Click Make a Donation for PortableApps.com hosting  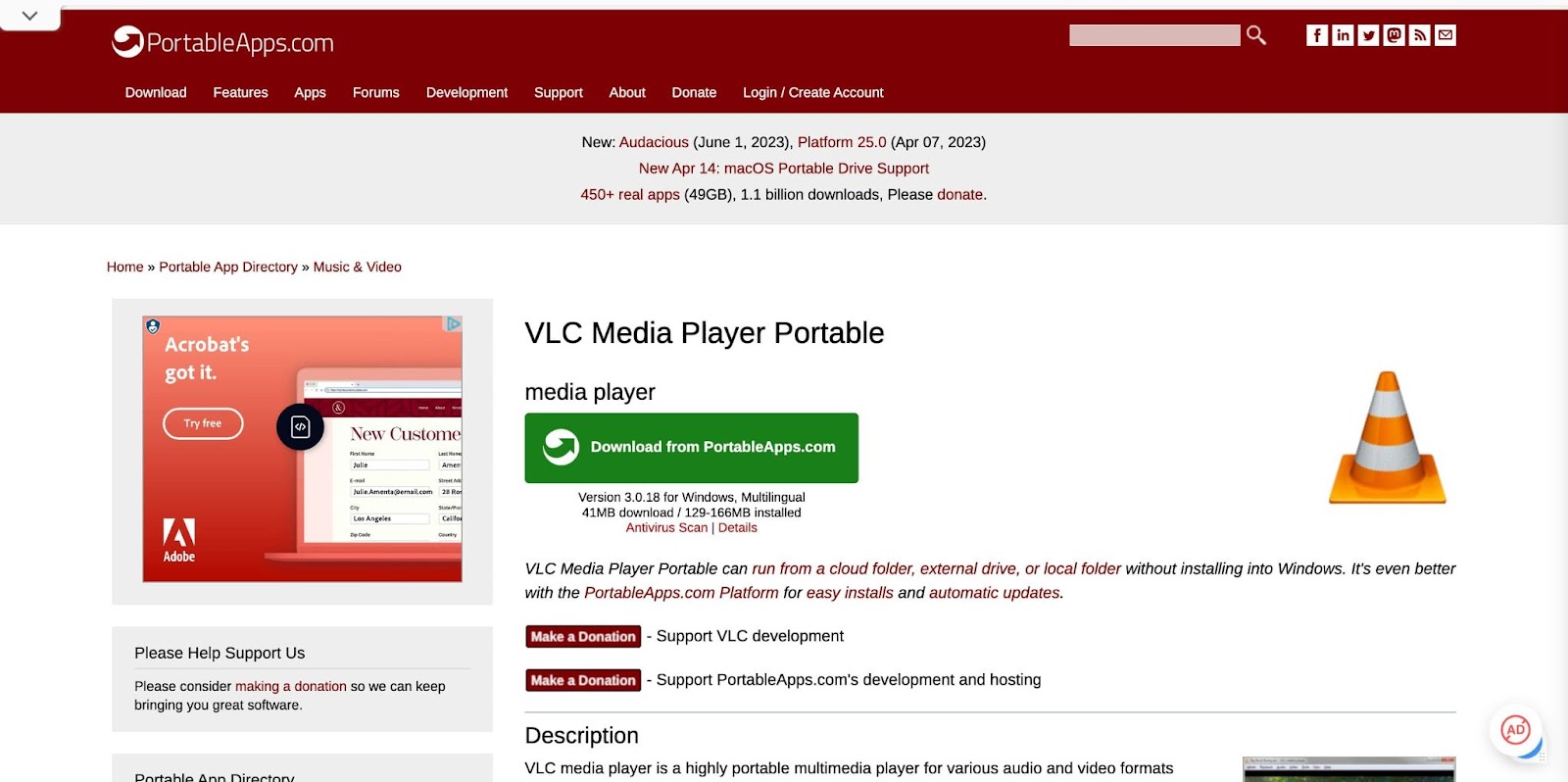[583, 680]
